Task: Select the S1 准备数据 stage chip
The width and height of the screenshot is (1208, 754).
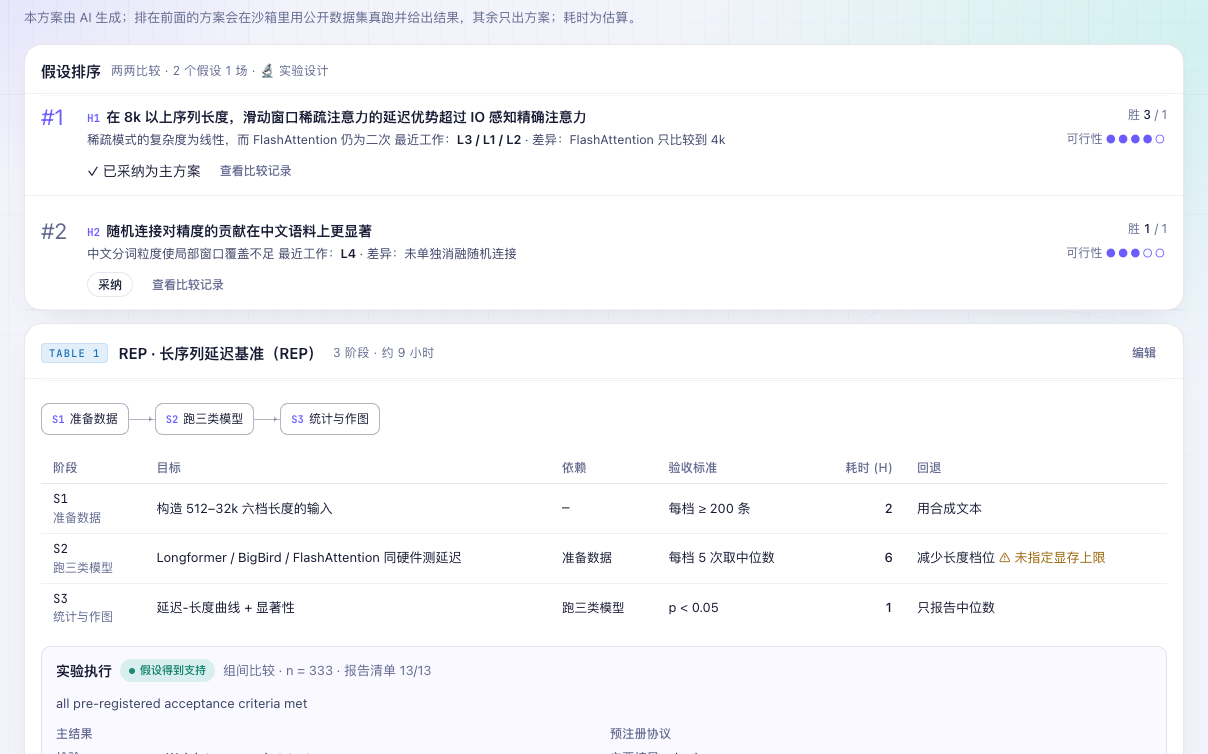Action: (85, 419)
